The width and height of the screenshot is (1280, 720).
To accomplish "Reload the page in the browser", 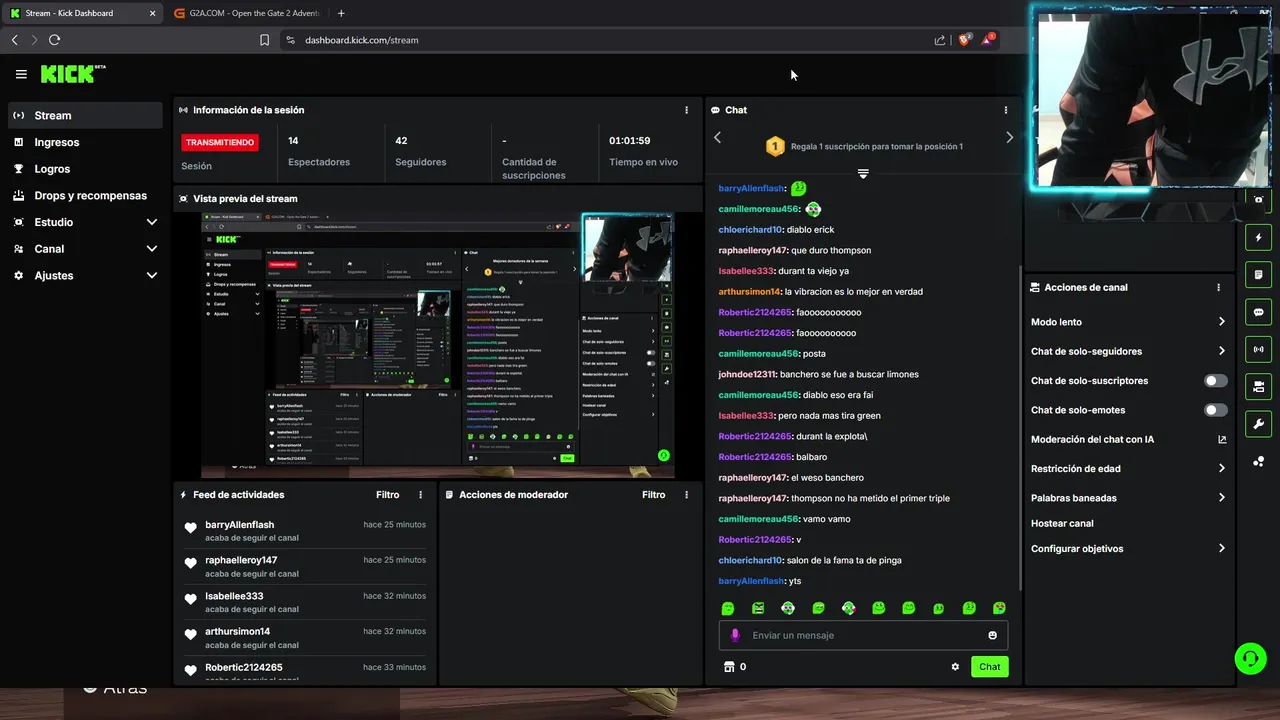I will [x=54, y=40].
